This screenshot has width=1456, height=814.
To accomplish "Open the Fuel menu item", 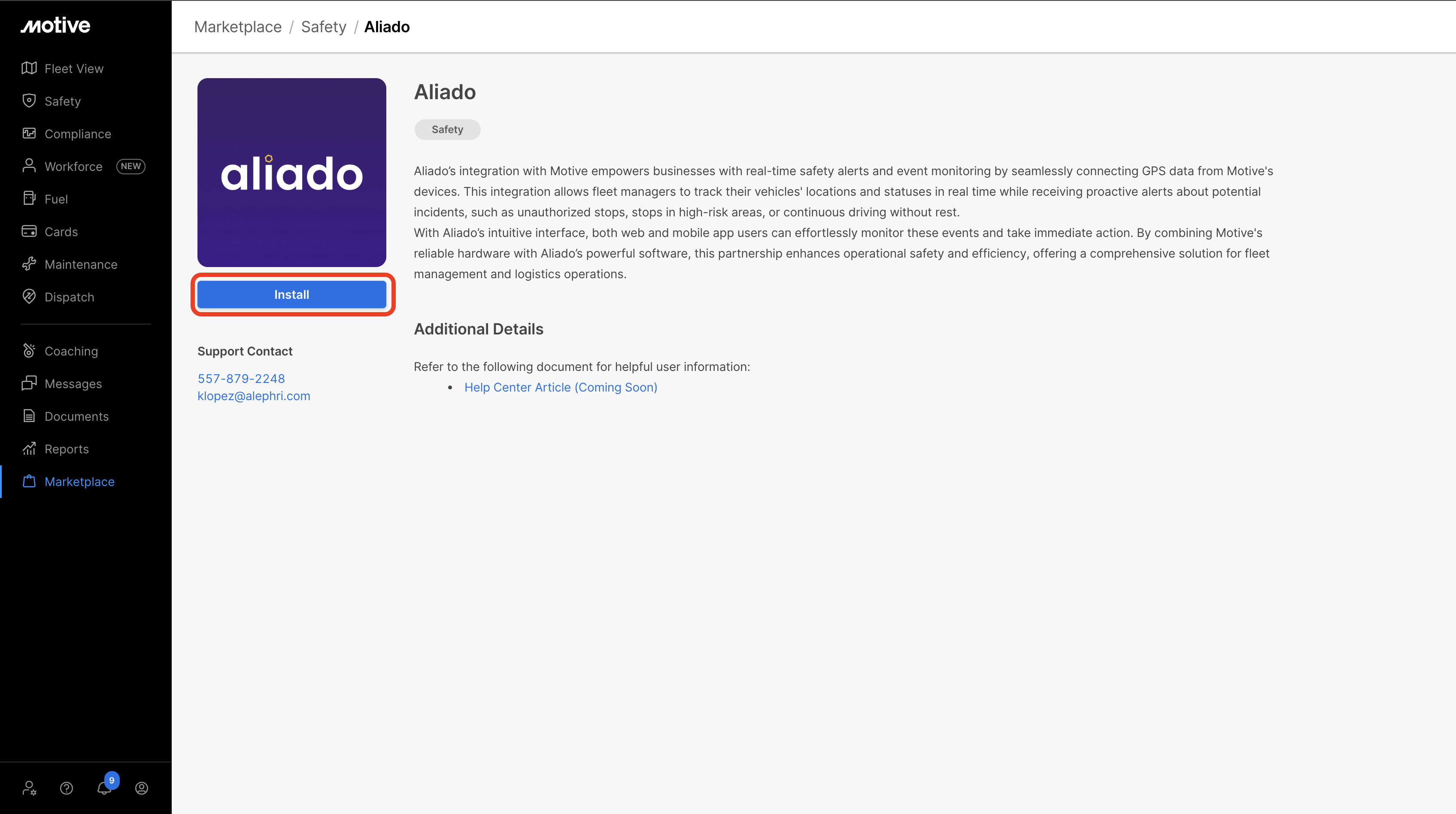I will point(56,199).
